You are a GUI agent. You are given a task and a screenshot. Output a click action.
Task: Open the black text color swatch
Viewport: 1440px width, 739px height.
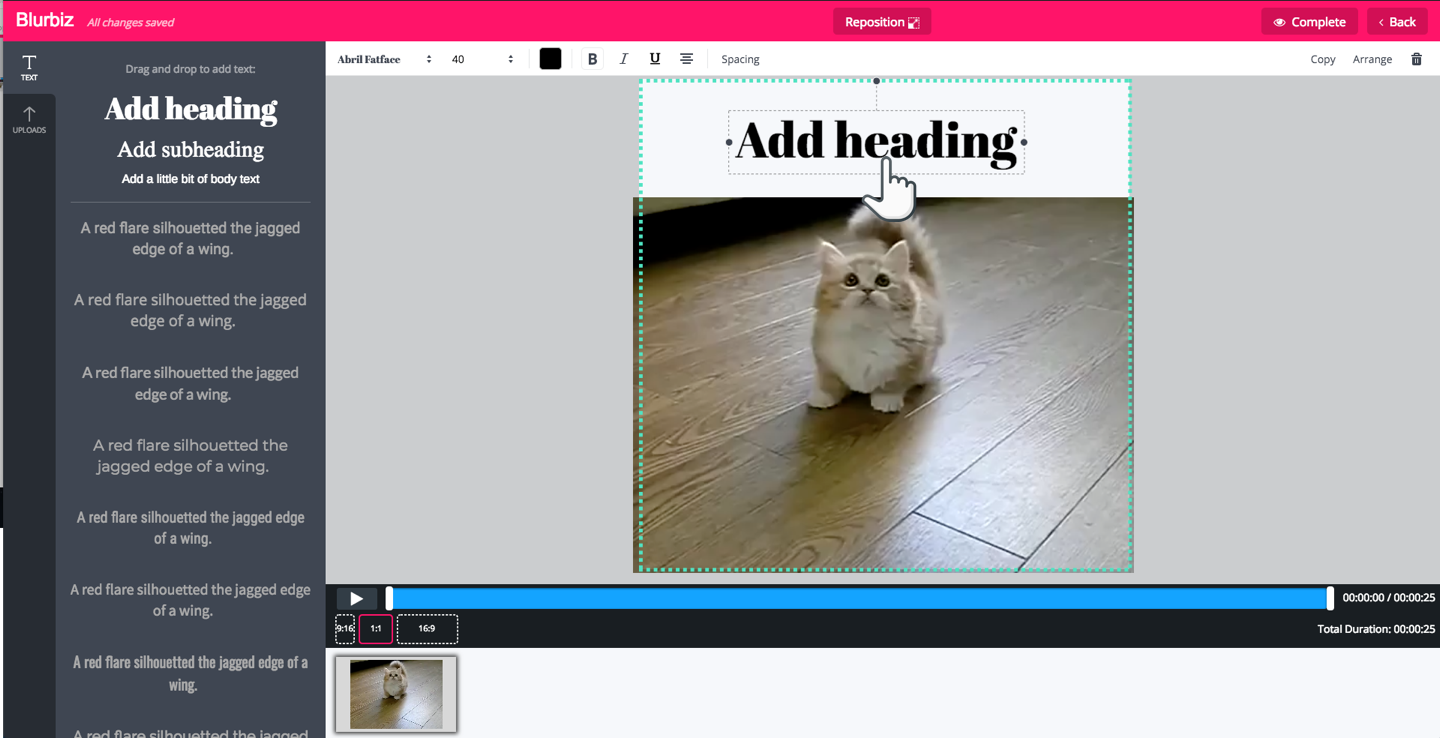click(550, 59)
